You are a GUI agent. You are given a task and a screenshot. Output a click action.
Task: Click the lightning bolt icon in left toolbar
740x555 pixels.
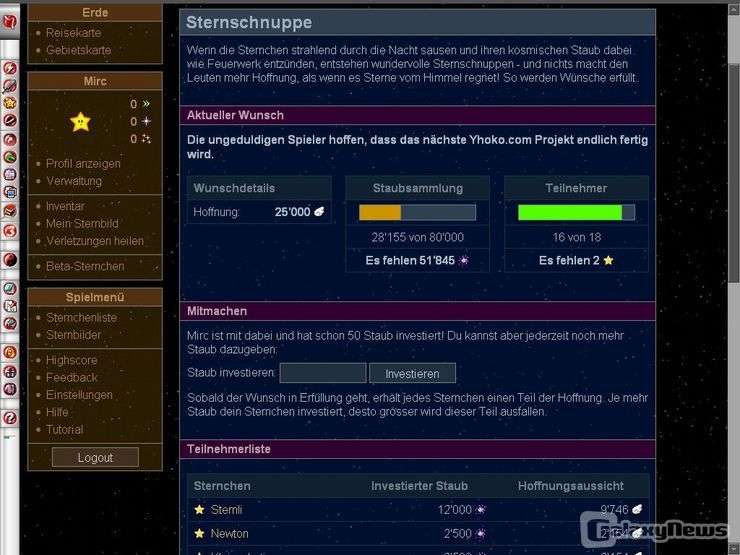tap(10, 68)
